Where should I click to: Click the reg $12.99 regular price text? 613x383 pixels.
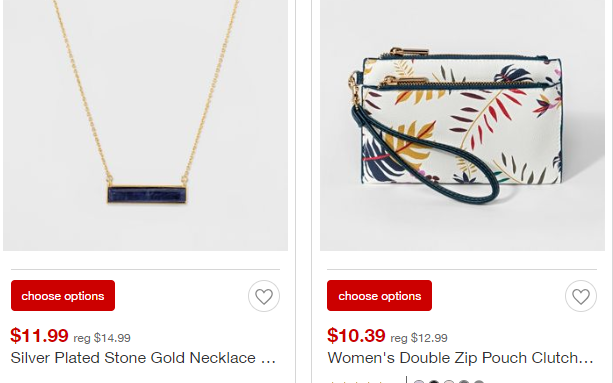point(419,338)
